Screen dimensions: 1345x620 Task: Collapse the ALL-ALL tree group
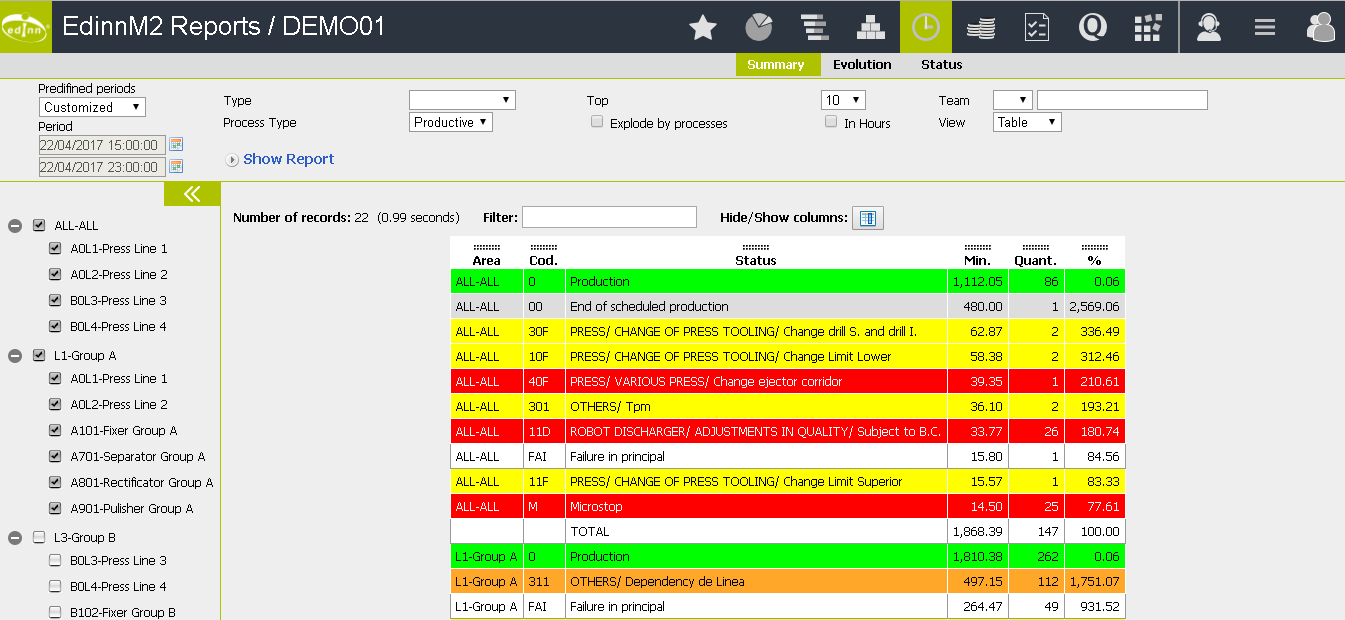(15, 226)
